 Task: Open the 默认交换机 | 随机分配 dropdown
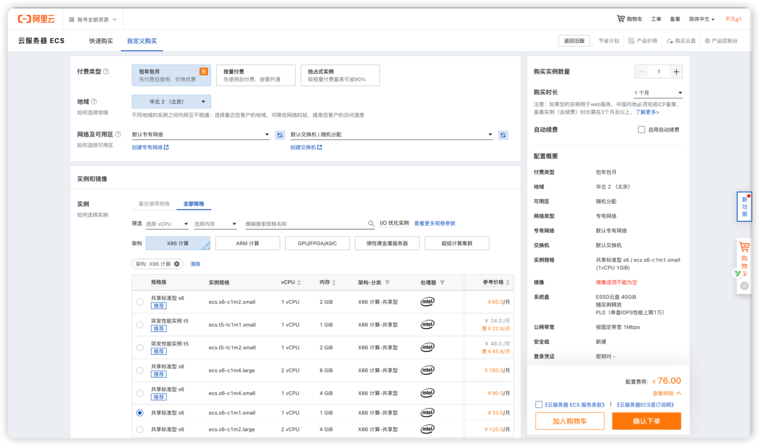pos(391,134)
